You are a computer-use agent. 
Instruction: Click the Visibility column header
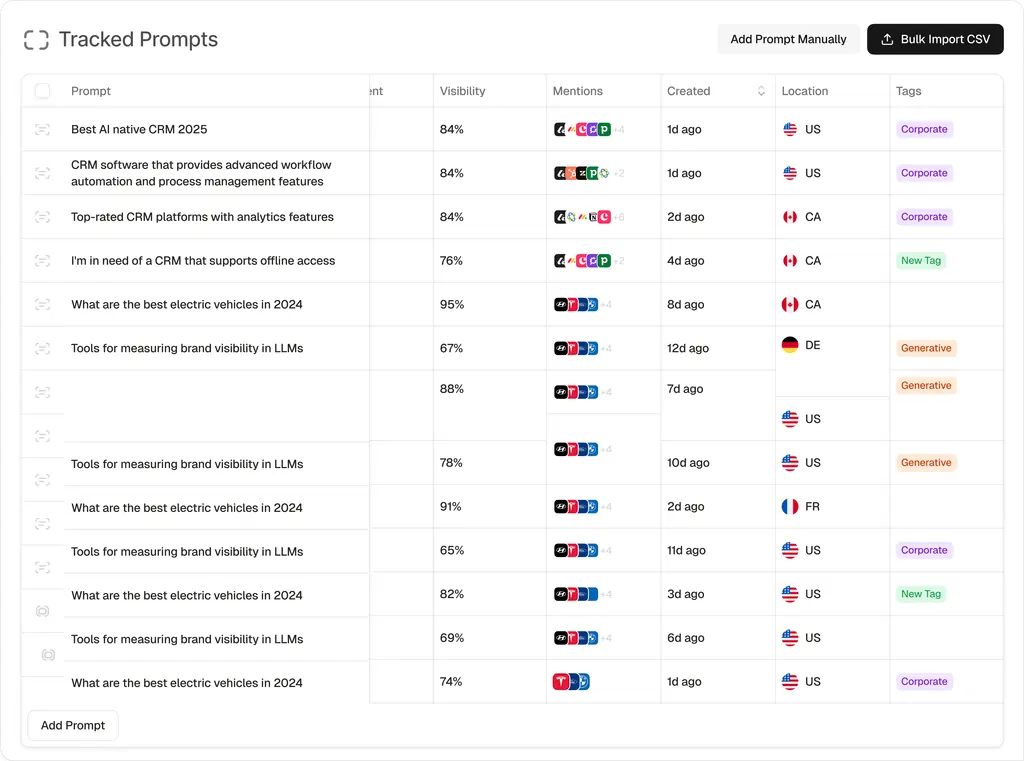462,91
